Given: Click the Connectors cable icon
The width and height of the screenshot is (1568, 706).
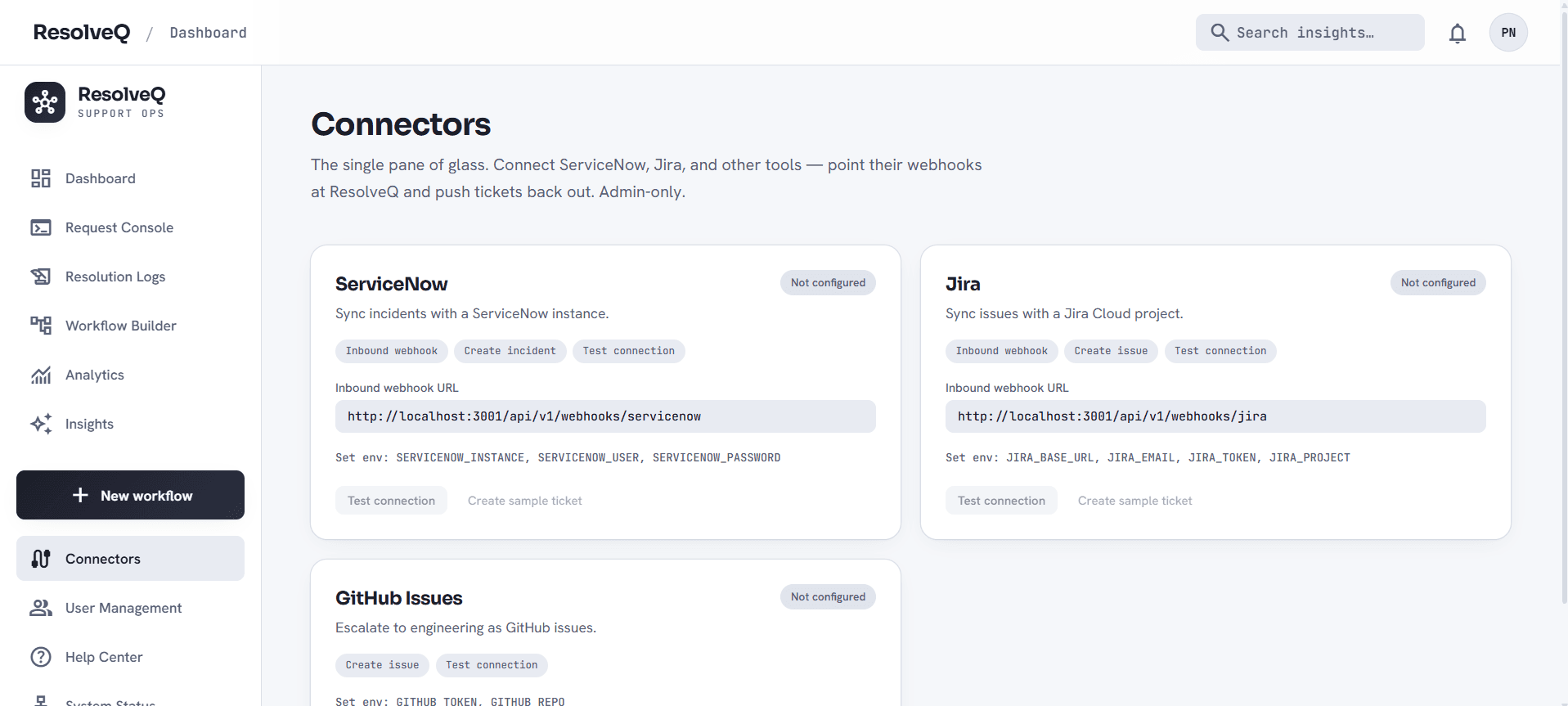Looking at the screenshot, I should click(41, 559).
